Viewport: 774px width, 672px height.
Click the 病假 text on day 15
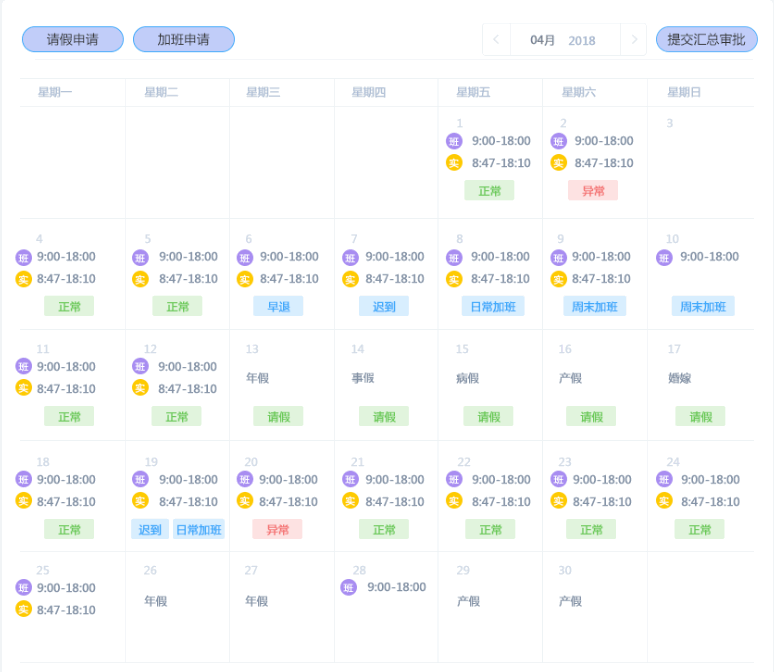point(467,378)
